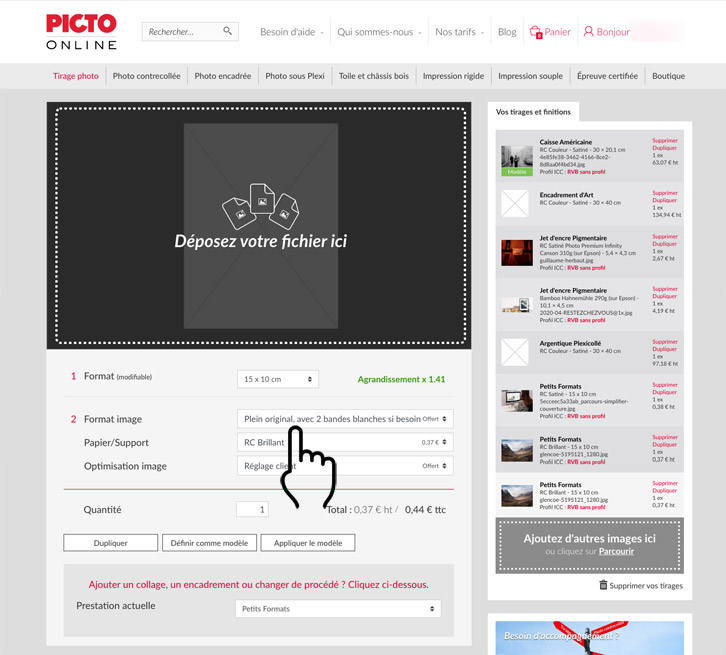Click the Bonjour user account icon

(589, 32)
